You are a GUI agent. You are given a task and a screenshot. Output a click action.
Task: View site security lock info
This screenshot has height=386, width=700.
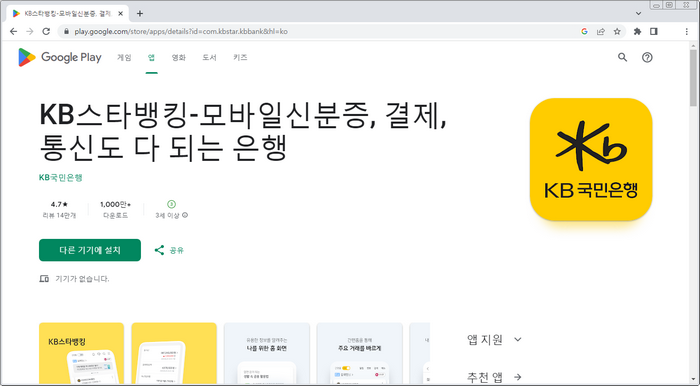pos(67,31)
